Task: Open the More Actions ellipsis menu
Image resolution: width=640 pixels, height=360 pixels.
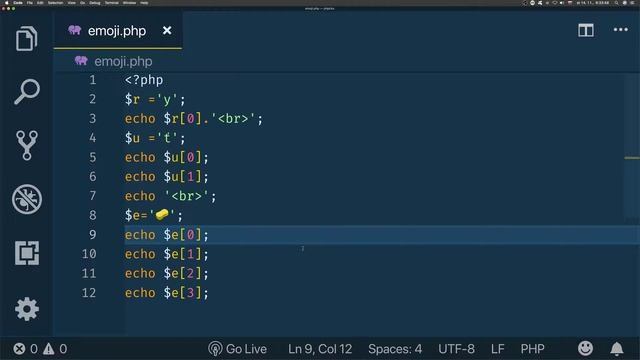Action: click(x=620, y=30)
